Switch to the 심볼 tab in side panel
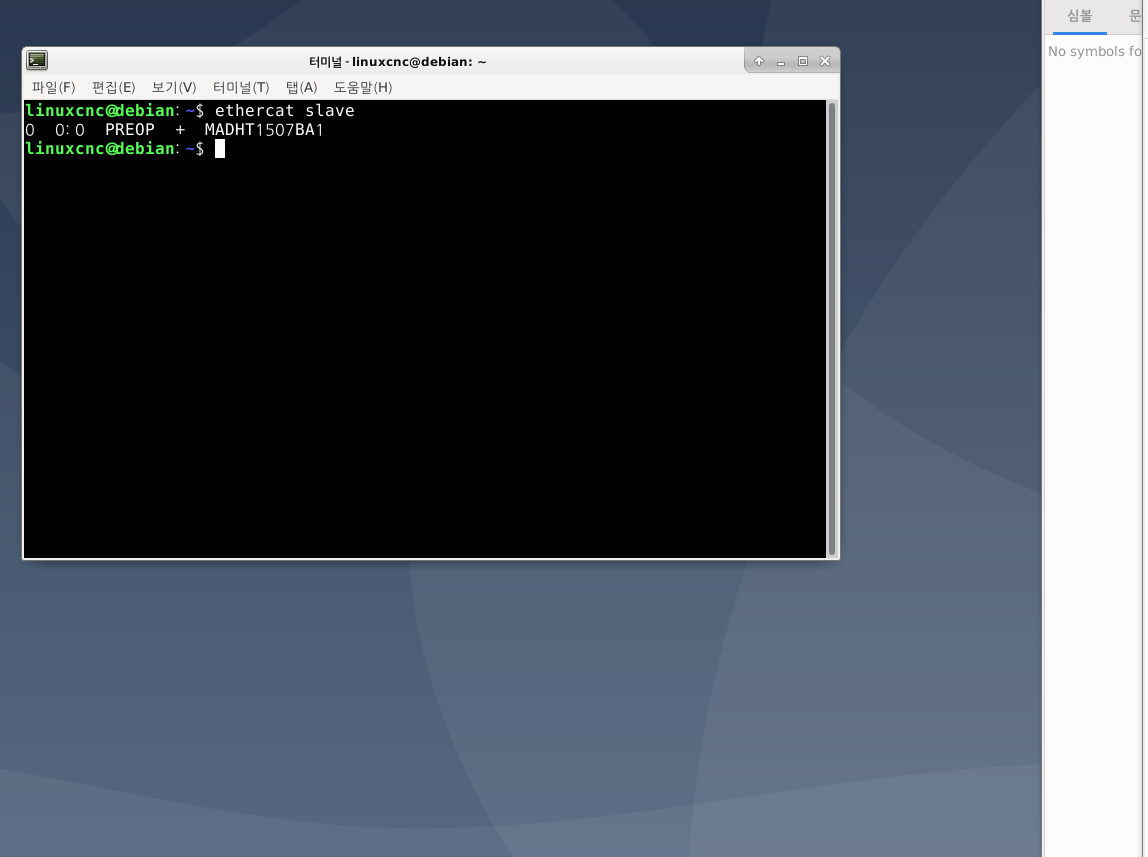The height and width of the screenshot is (857, 1148). tap(1079, 16)
